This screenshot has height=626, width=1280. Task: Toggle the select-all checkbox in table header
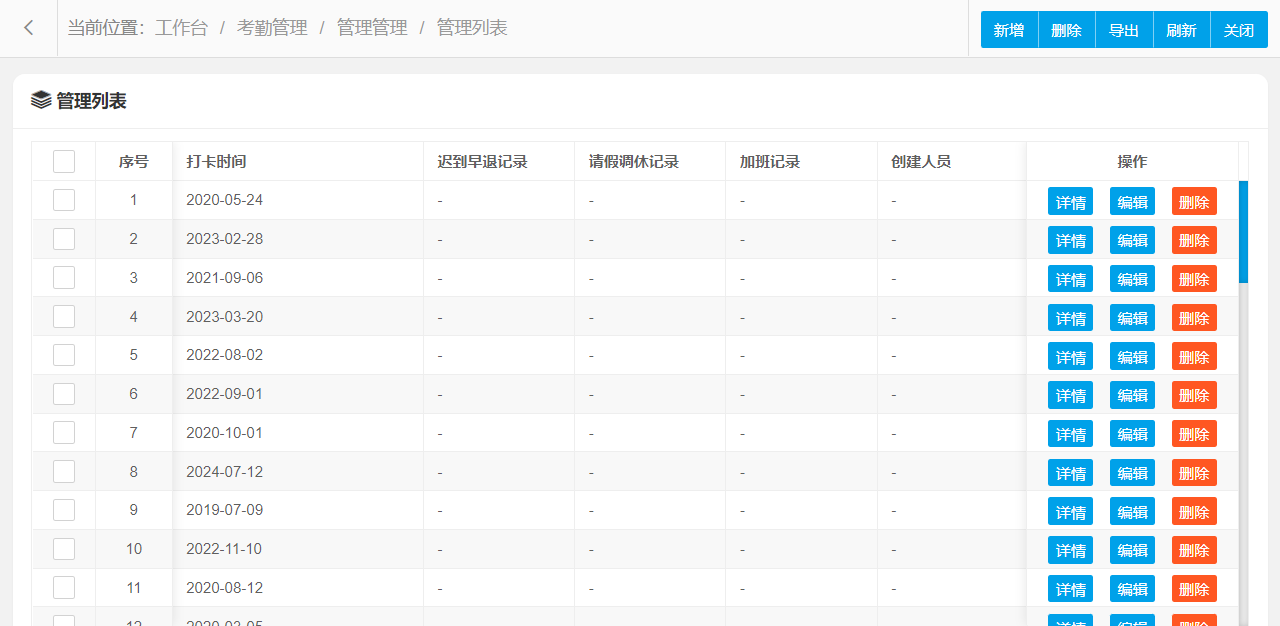pos(64,161)
